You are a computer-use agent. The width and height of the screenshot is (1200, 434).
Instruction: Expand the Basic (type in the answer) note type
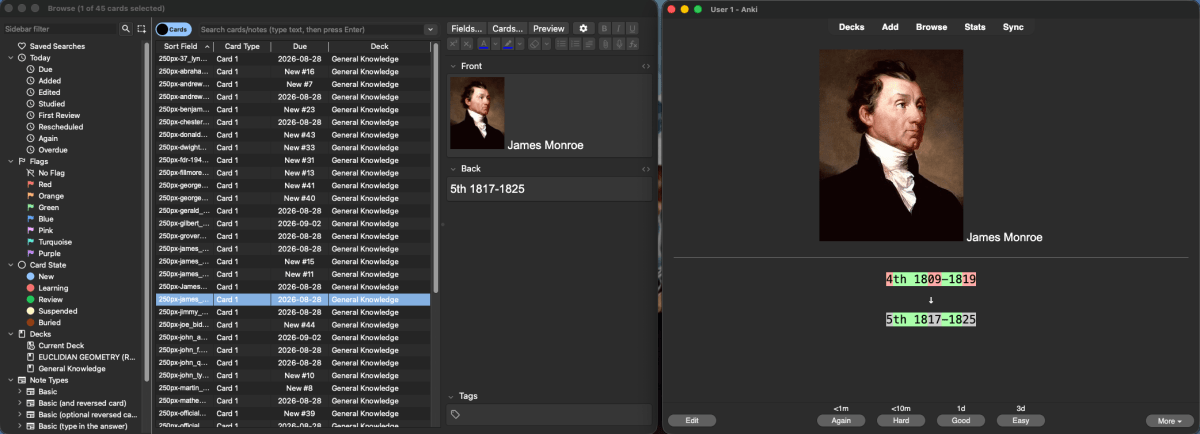click(19, 426)
